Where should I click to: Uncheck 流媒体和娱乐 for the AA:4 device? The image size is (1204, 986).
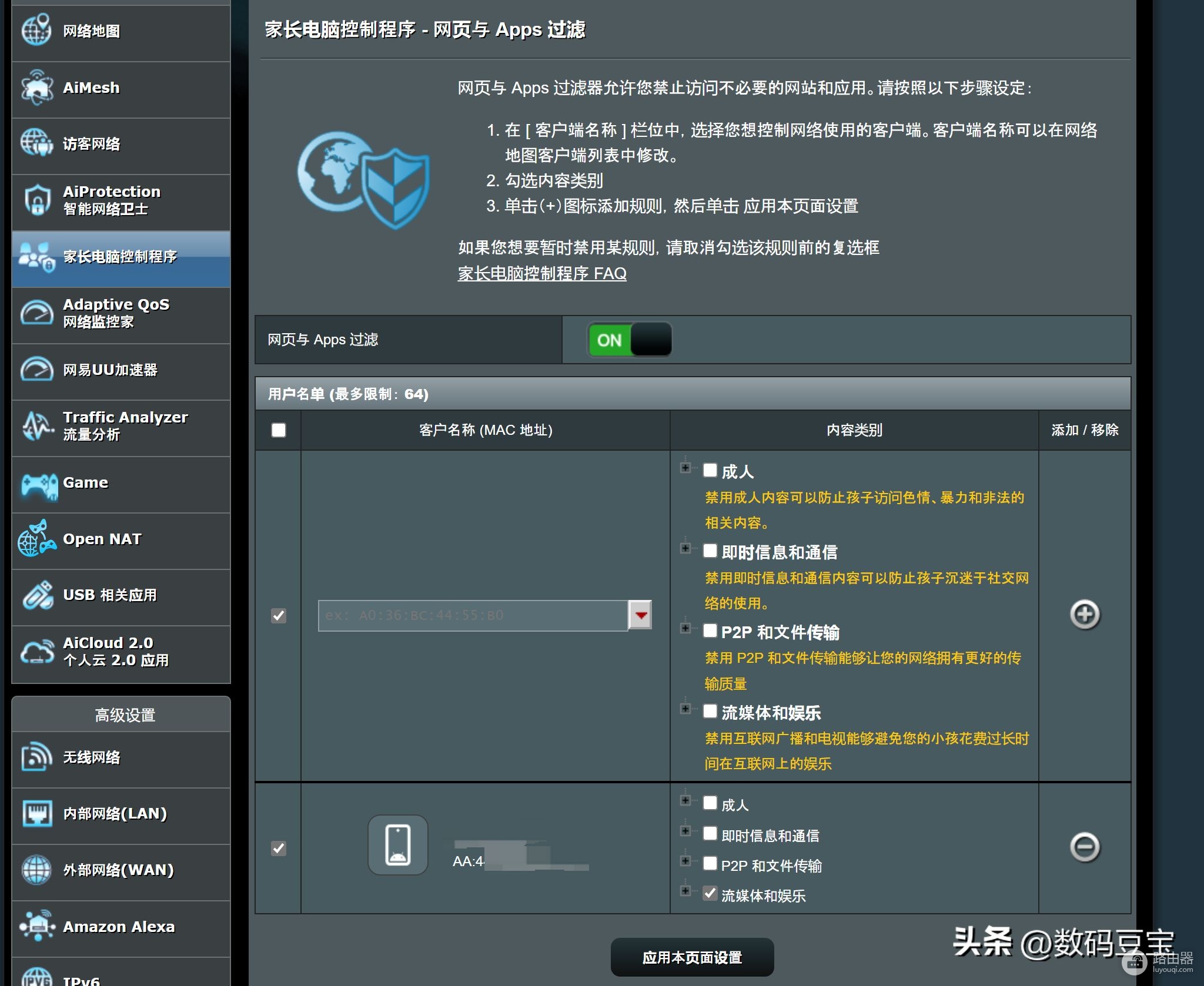(710, 894)
